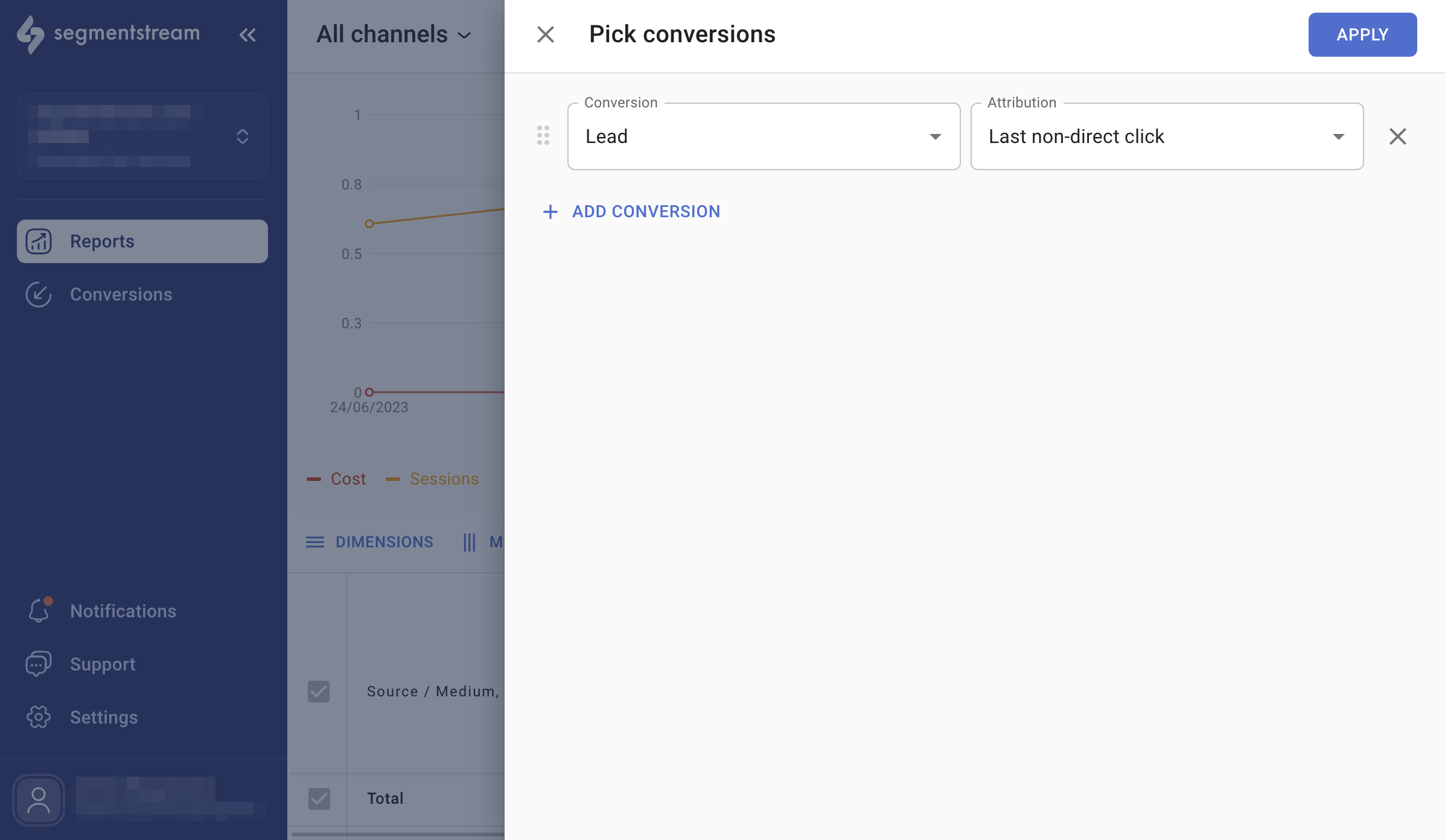
Task: Expand the All channels selector
Action: [x=392, y=34]
